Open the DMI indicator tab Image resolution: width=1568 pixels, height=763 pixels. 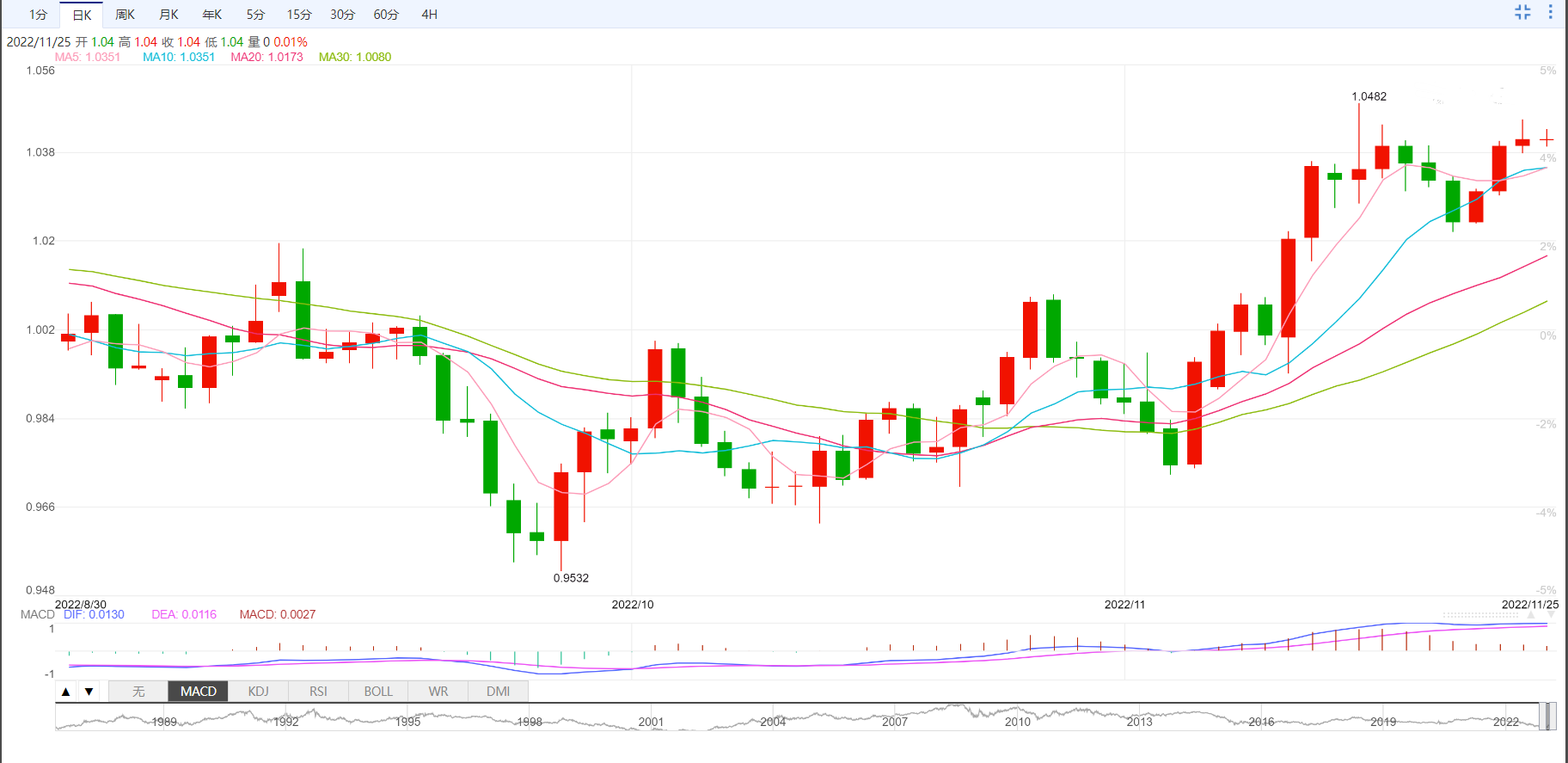pyautogui.click(x=499, y=692)
